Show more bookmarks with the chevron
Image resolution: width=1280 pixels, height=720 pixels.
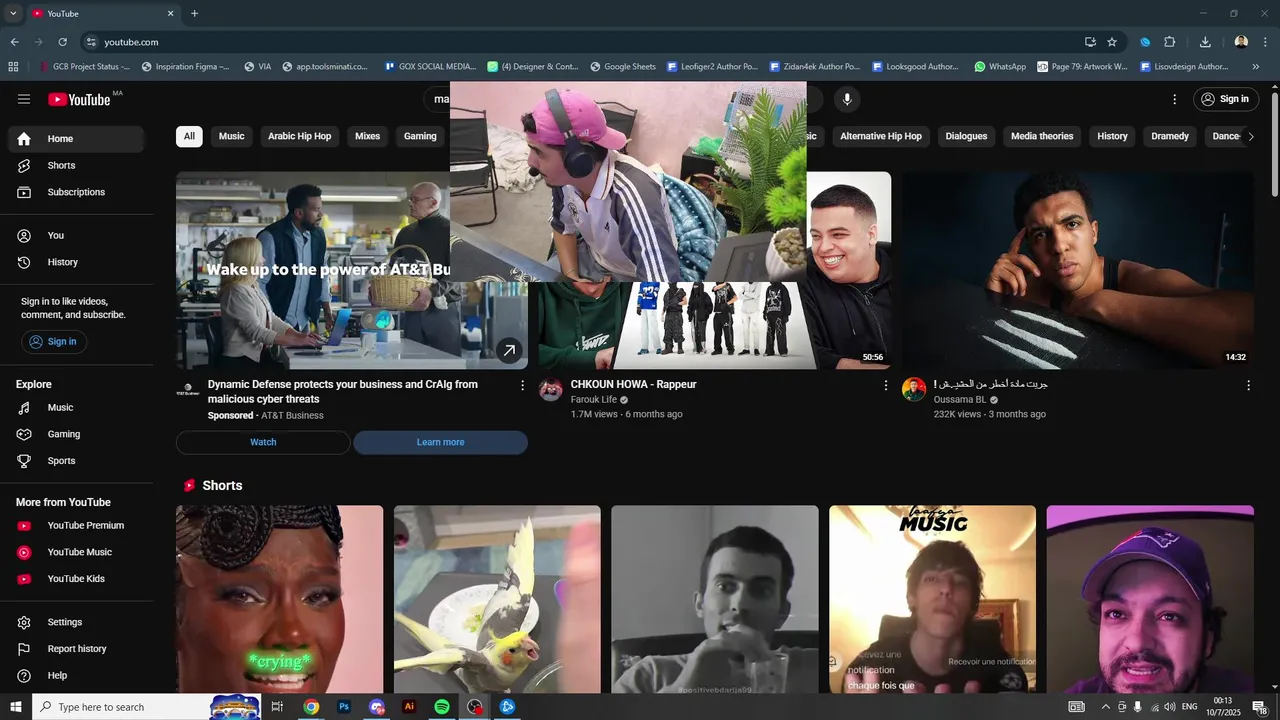(x=1256, y=67)
